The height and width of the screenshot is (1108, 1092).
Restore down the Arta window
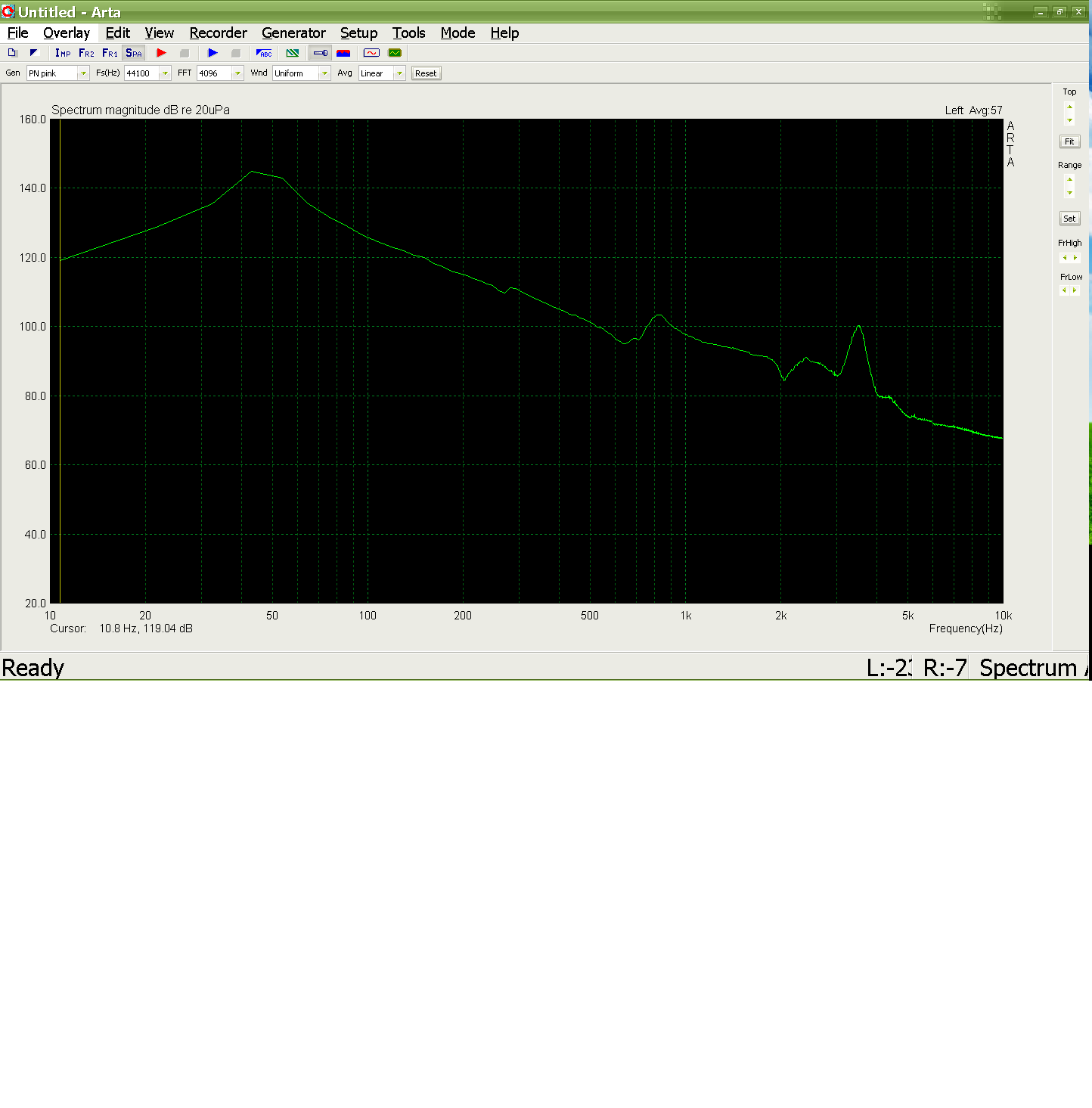(x=1060, y=12)
